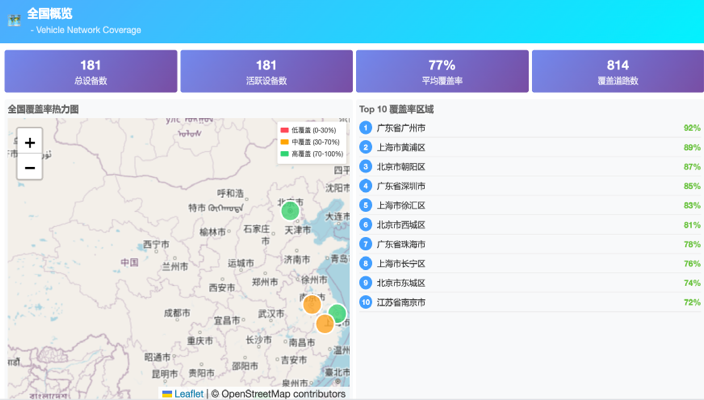Select the 广东省深圳市 region name
This screenshot has width=704, height=400.
click(x=401, y=186)
